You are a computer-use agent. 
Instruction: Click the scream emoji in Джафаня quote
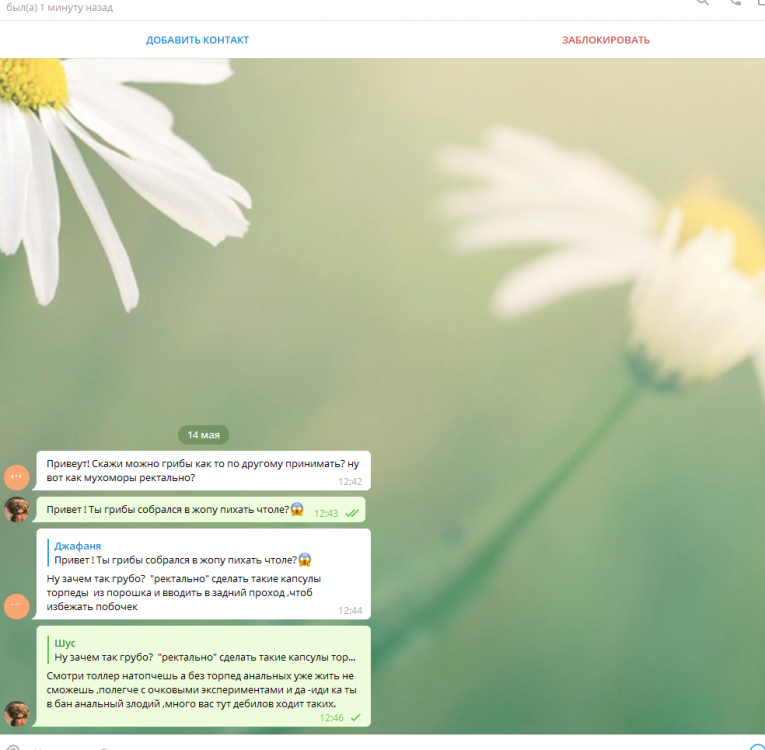pos(305,560)
